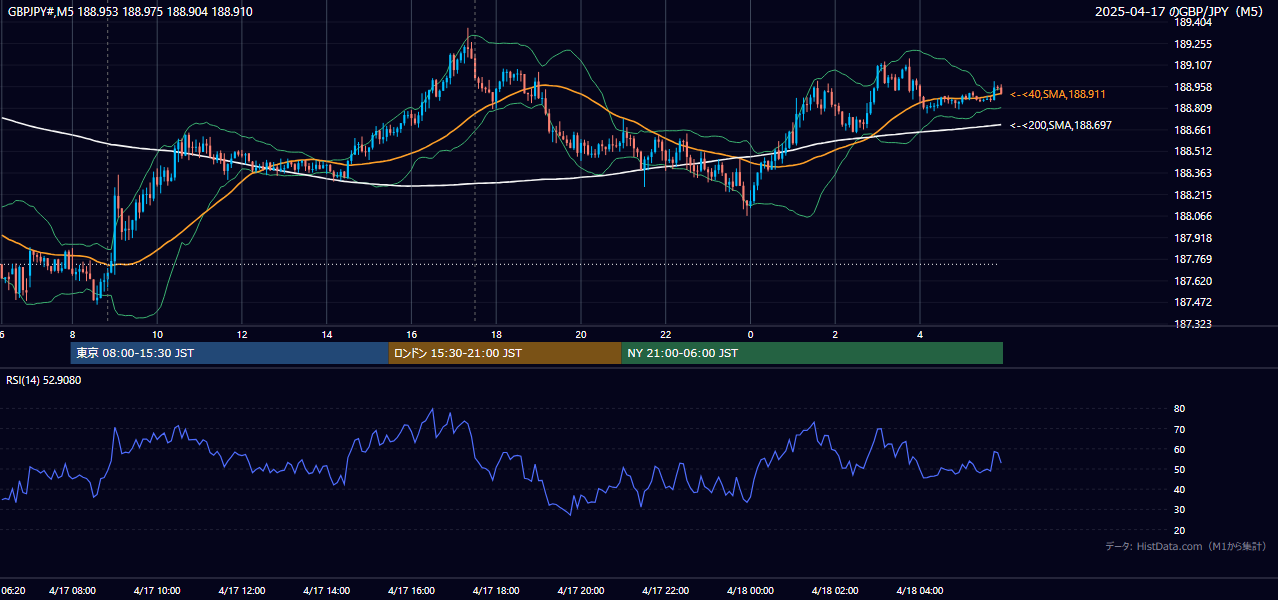Click the 40 SMA label 188.911
The image size is (1278, 600).
point(1058,94)
